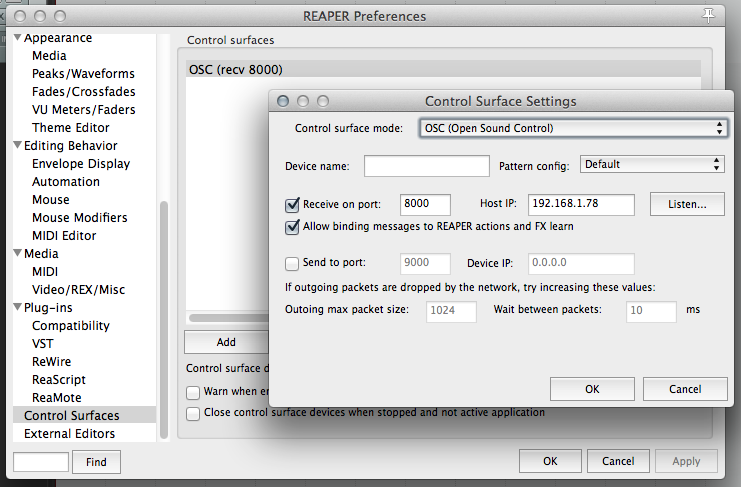This screenshot has height=487, width=741.
Task: Select the OSC (recv 8000) list entry
Action: pos(443,69)
